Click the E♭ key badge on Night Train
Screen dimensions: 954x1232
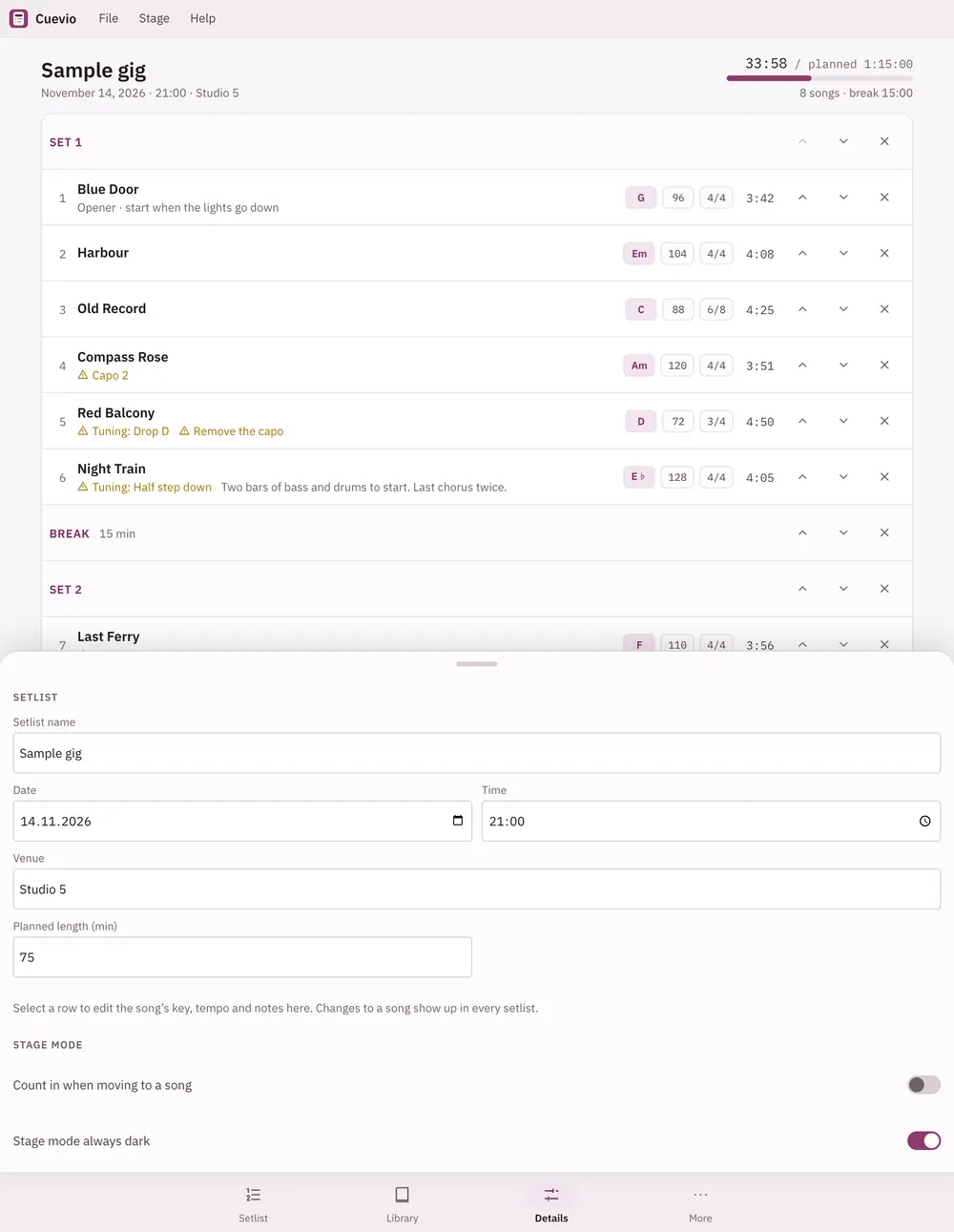[638, 477]
